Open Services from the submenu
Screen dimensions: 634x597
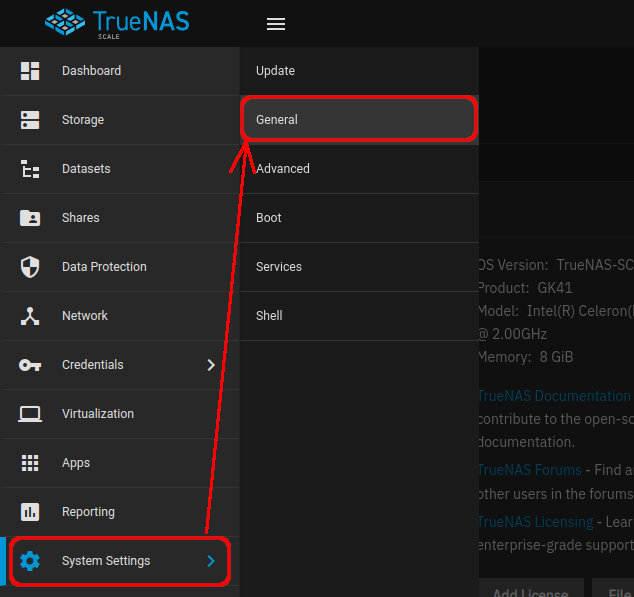coord(359,267)
